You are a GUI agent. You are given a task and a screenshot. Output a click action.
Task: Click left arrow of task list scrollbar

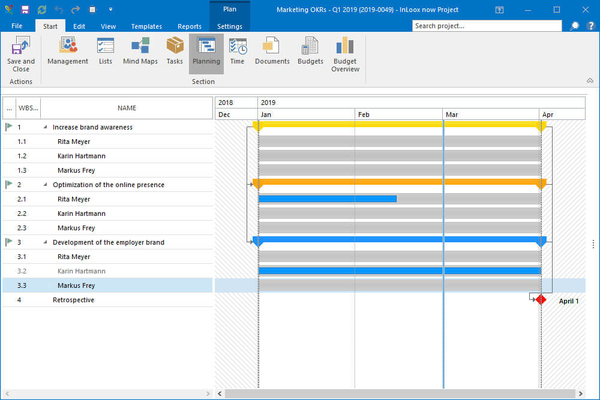point(7,393)
